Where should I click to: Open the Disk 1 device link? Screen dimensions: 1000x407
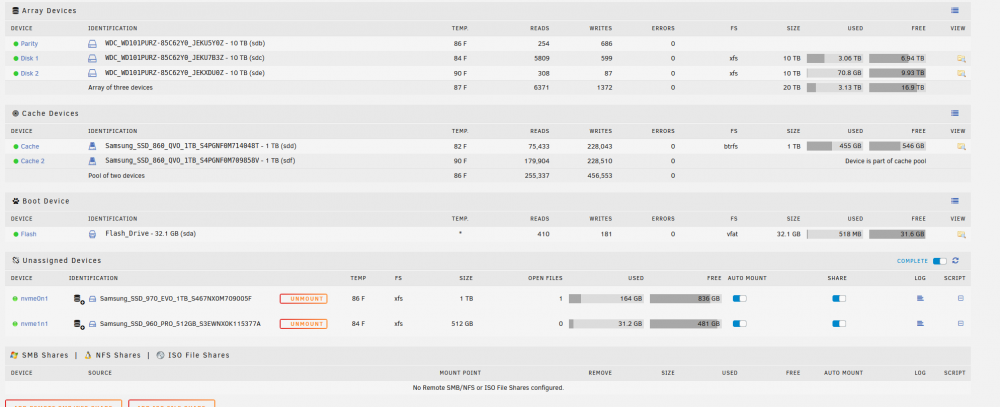(30, 58)
